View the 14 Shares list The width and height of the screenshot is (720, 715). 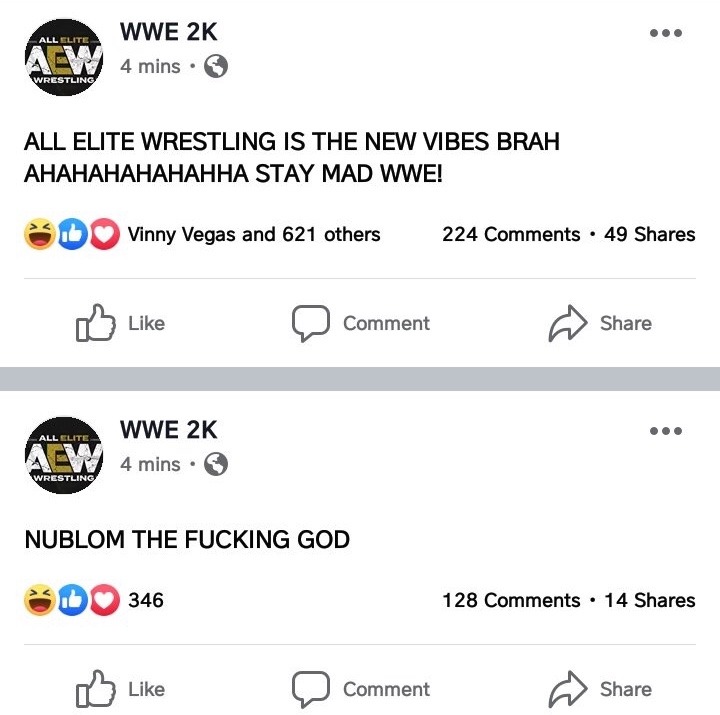(650, 601)
